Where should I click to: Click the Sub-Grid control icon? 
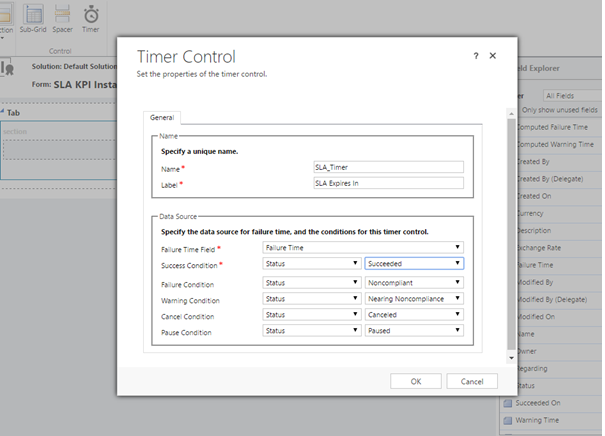point(33,17)
